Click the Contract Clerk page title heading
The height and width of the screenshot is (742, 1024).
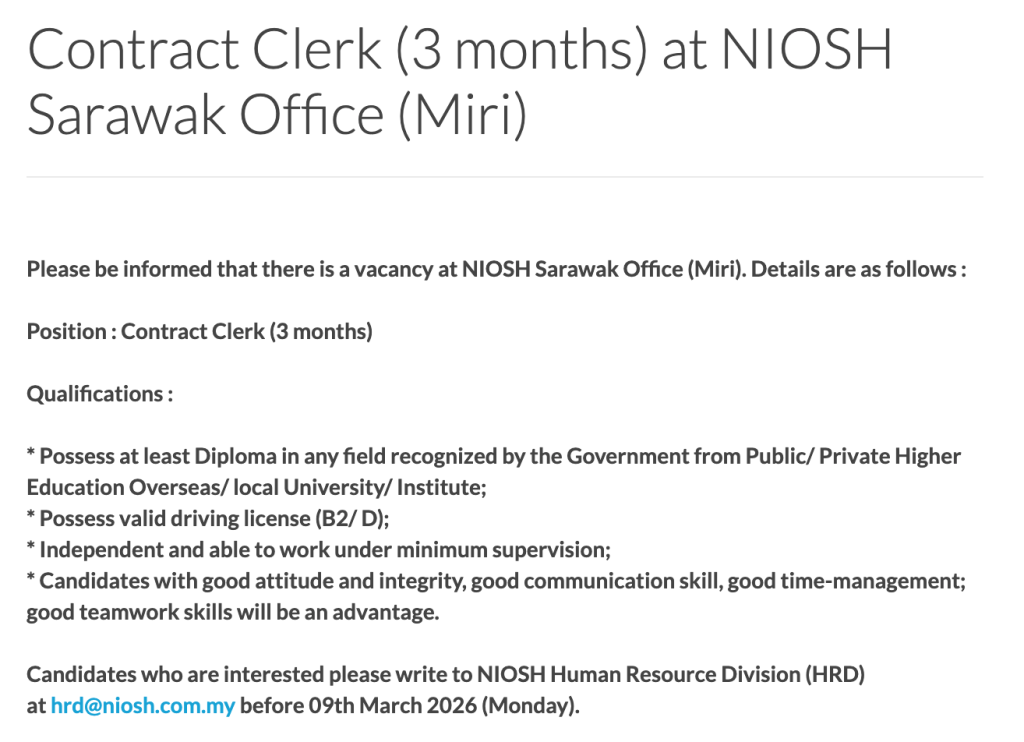coord(458,82)
